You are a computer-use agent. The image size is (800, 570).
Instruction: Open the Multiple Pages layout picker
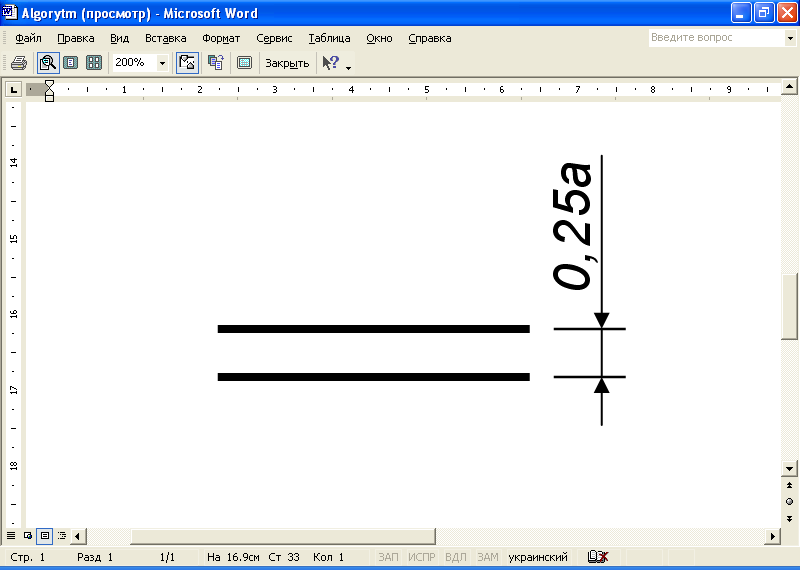94,63
